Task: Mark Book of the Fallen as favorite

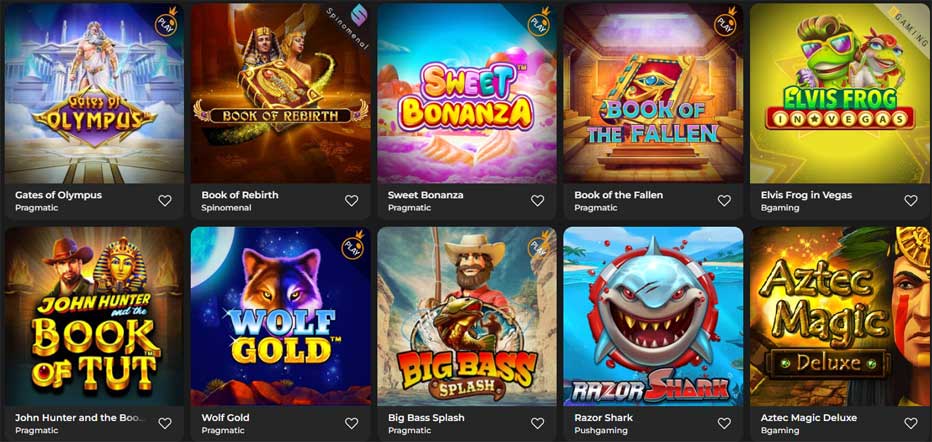Action: coord(724,201)
